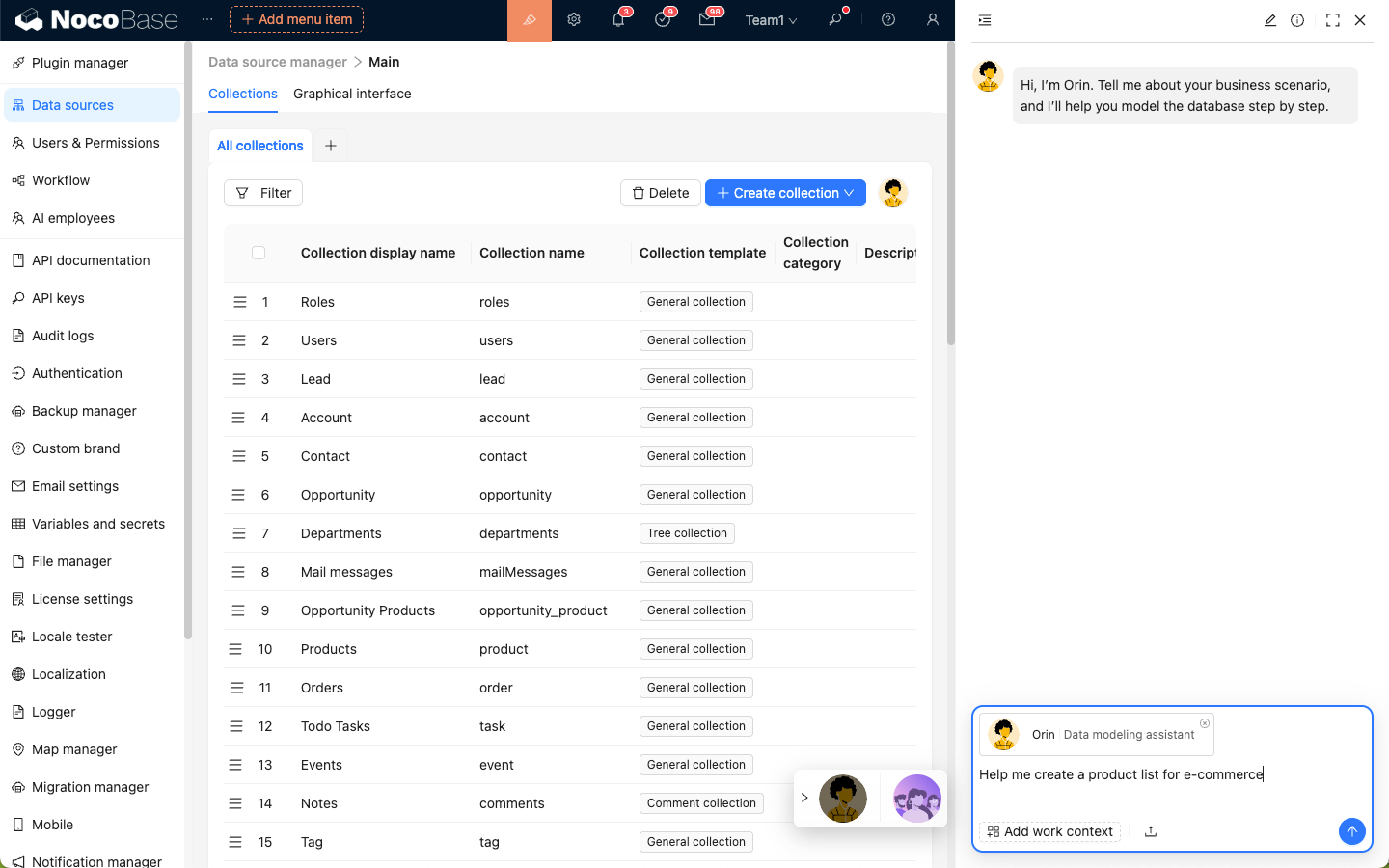Click the help question mark icon

pos(888,20)
